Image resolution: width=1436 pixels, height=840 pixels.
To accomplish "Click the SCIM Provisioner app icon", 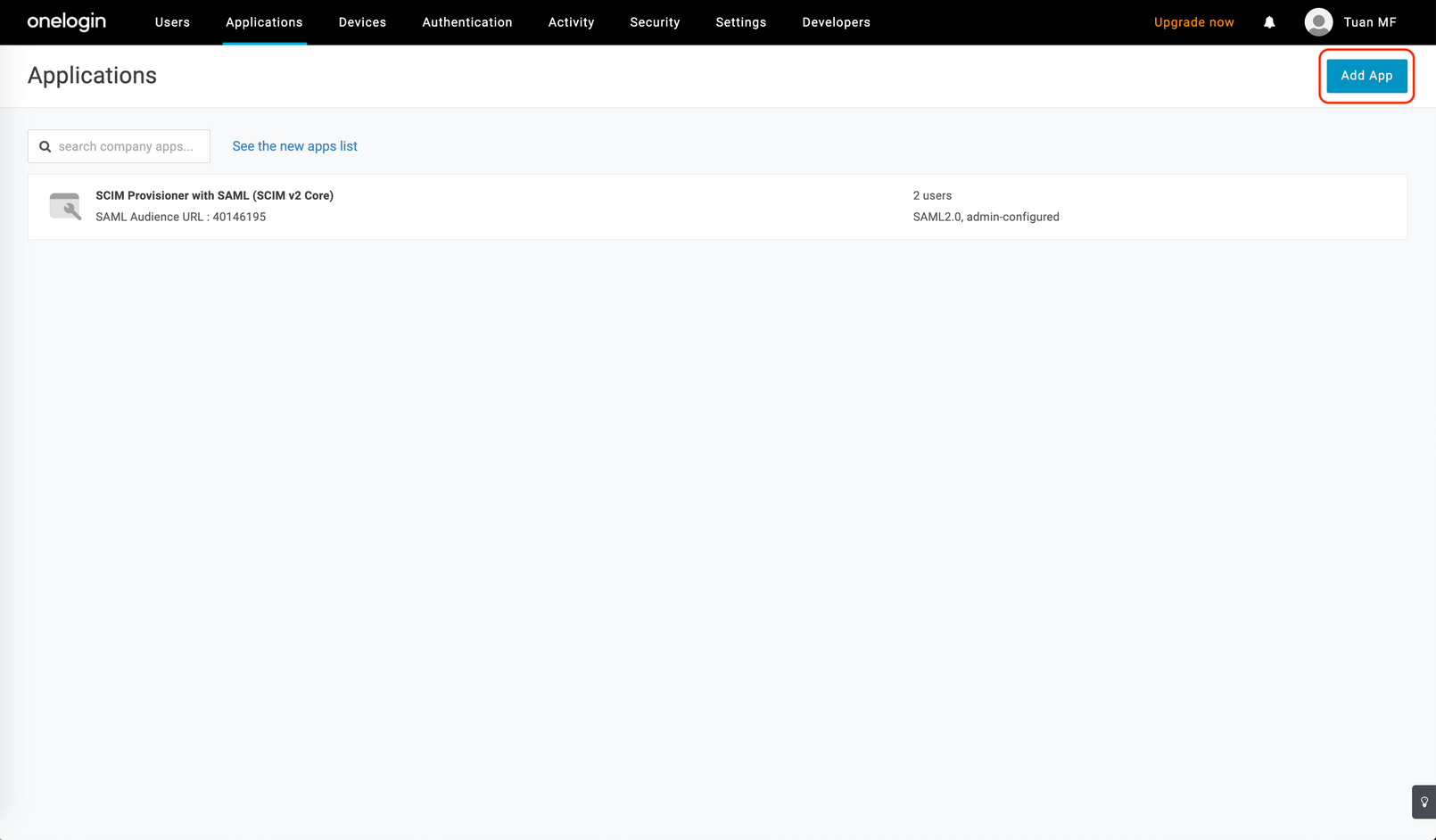I will point(65,206).
